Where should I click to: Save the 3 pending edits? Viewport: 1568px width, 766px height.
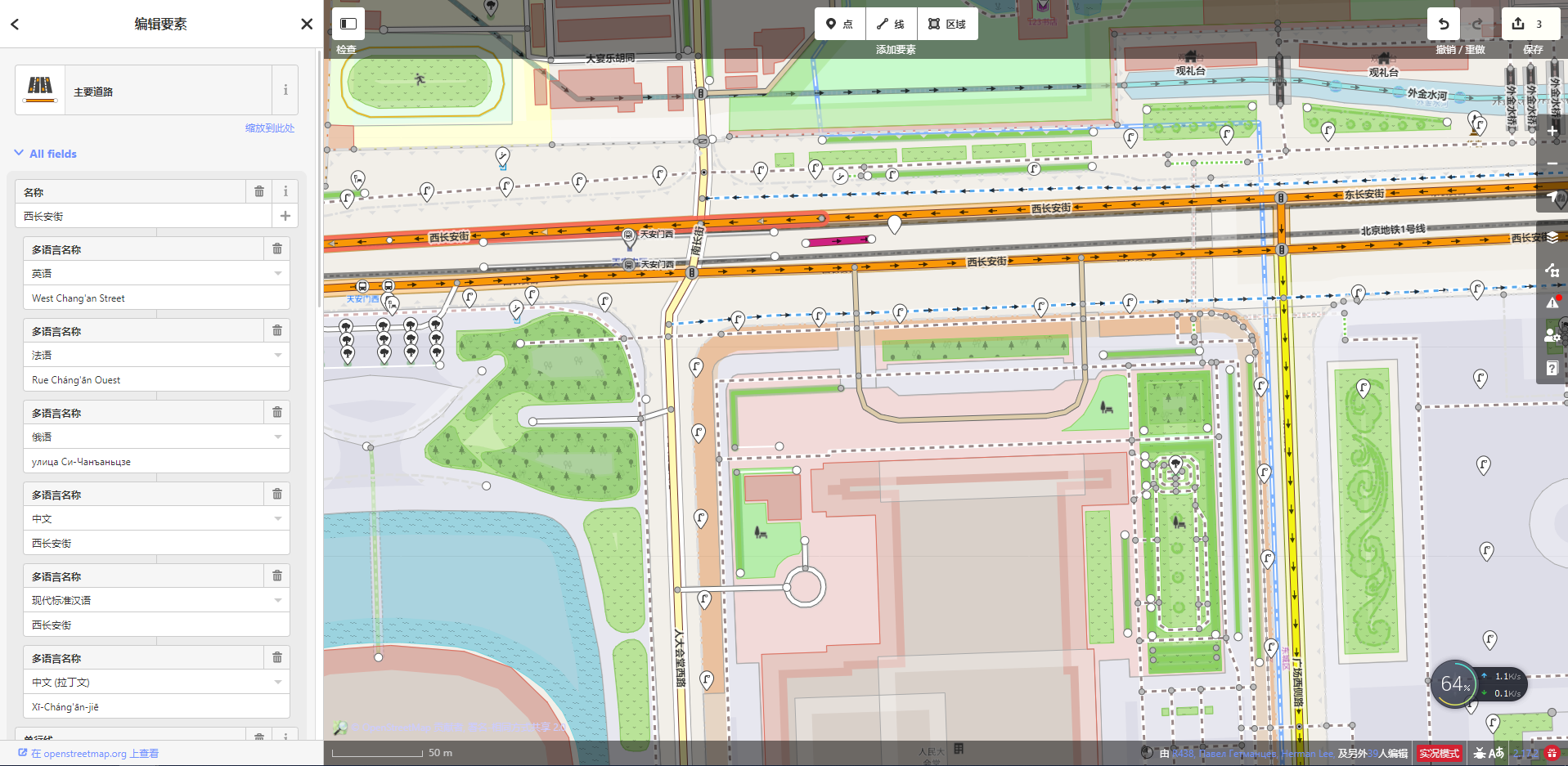(1530, 24)
